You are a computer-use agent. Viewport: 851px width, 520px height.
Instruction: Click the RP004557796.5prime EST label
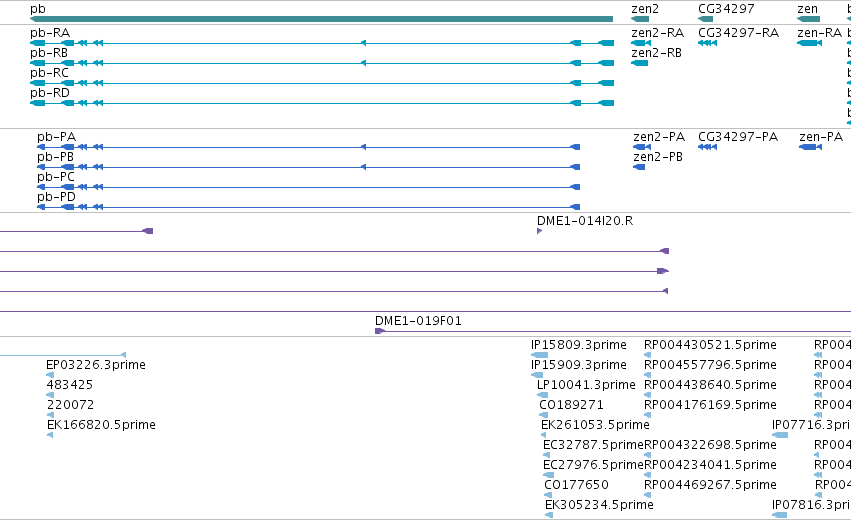710,365
